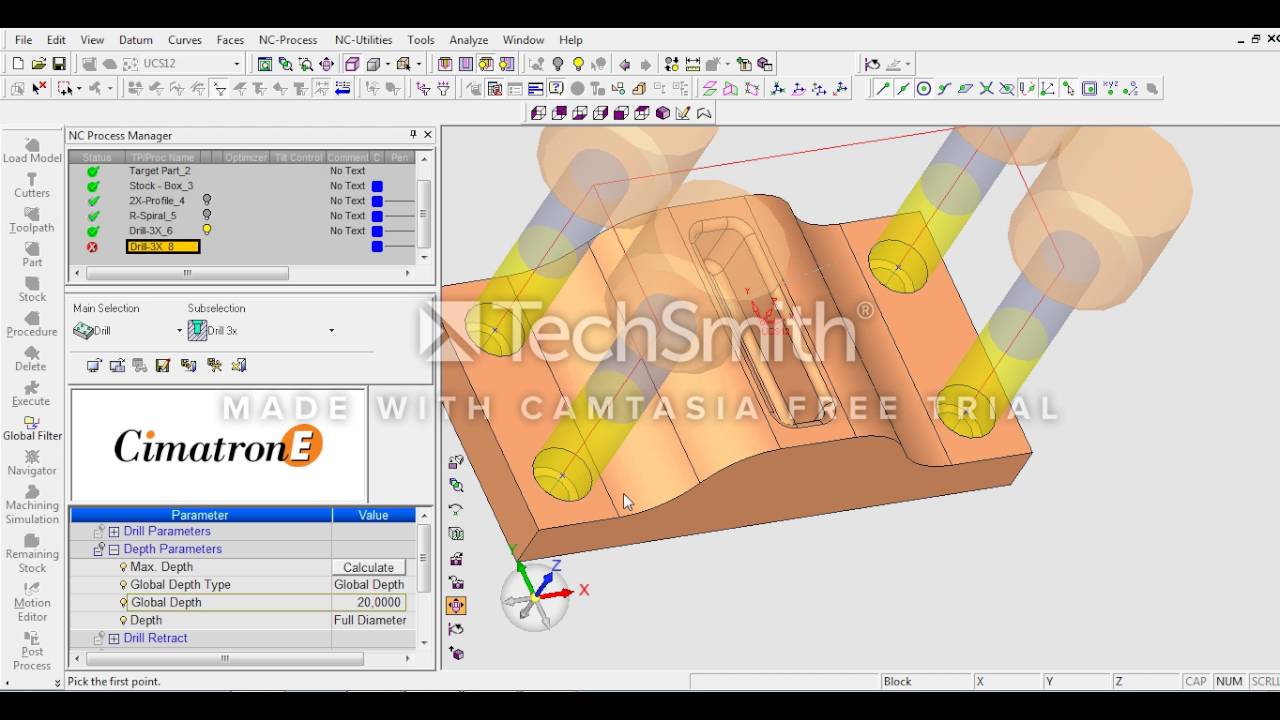Image resolution: width=1280 pixels, height=720 pixels.
Task: Open the Stock sidebar tool
Action: pos(32,290)
